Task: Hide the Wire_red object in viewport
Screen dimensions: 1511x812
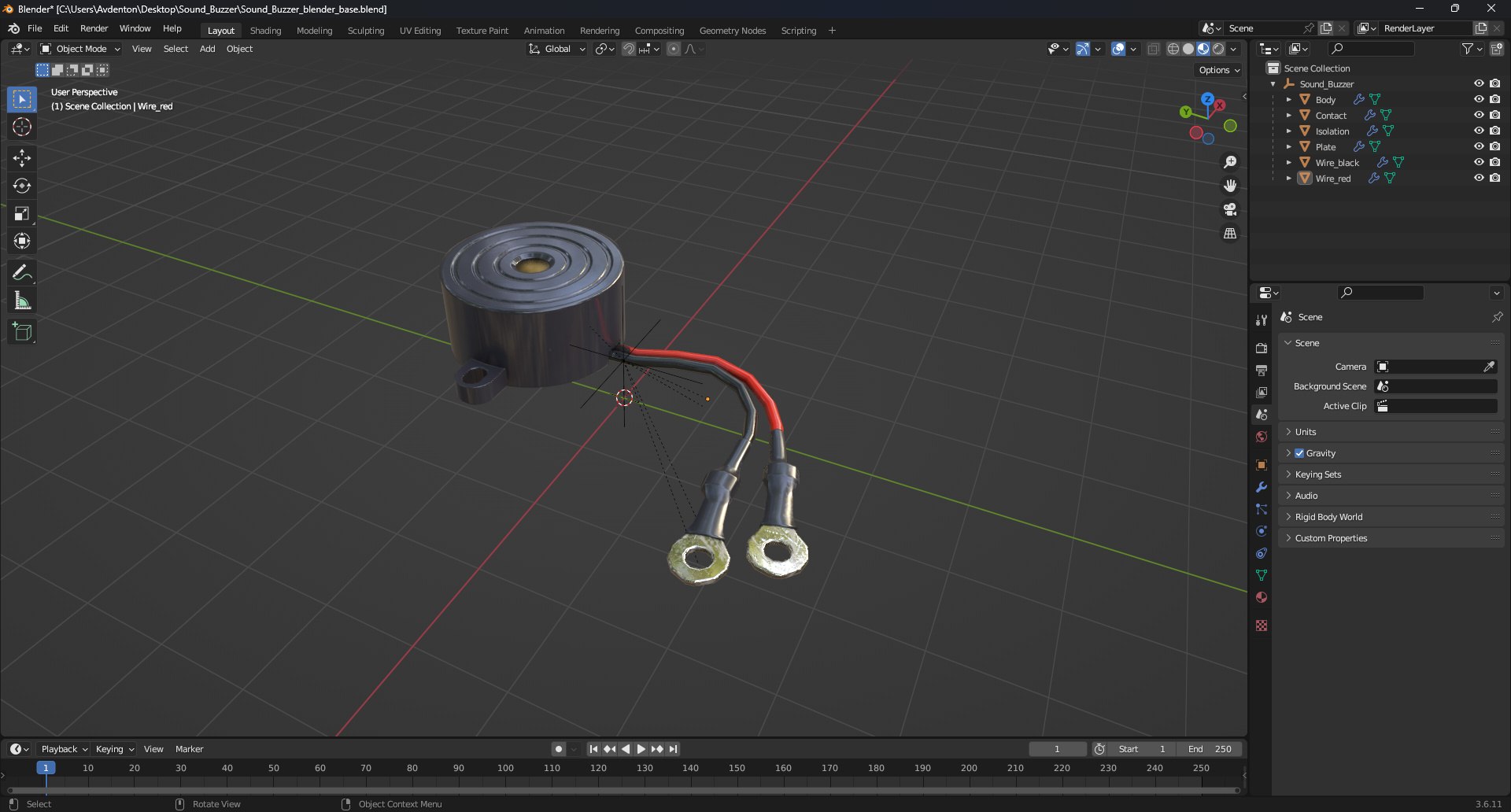Action: 1479,178
